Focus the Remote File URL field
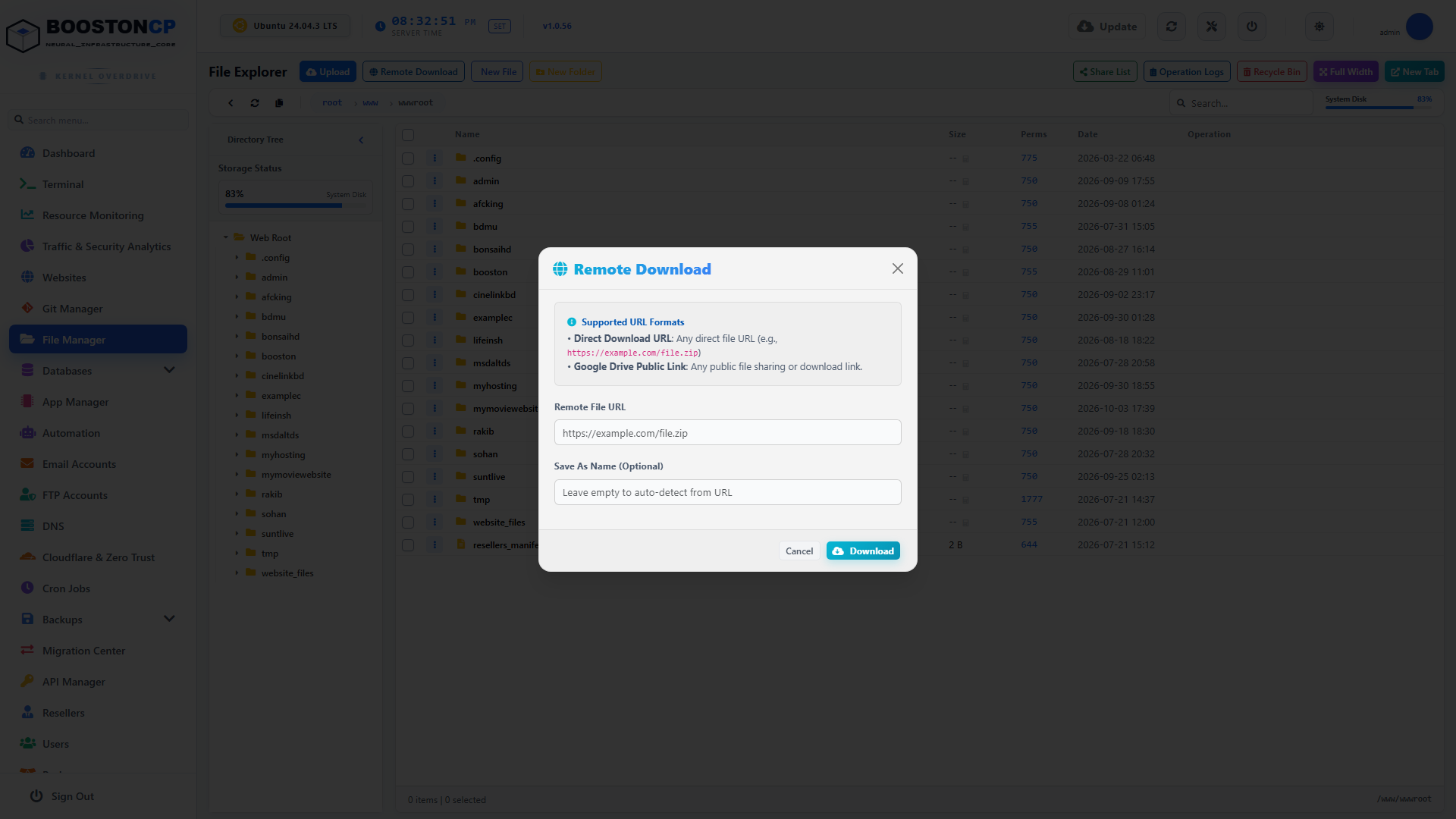Viewport: 1456px width, 819px height. [727, 432]
